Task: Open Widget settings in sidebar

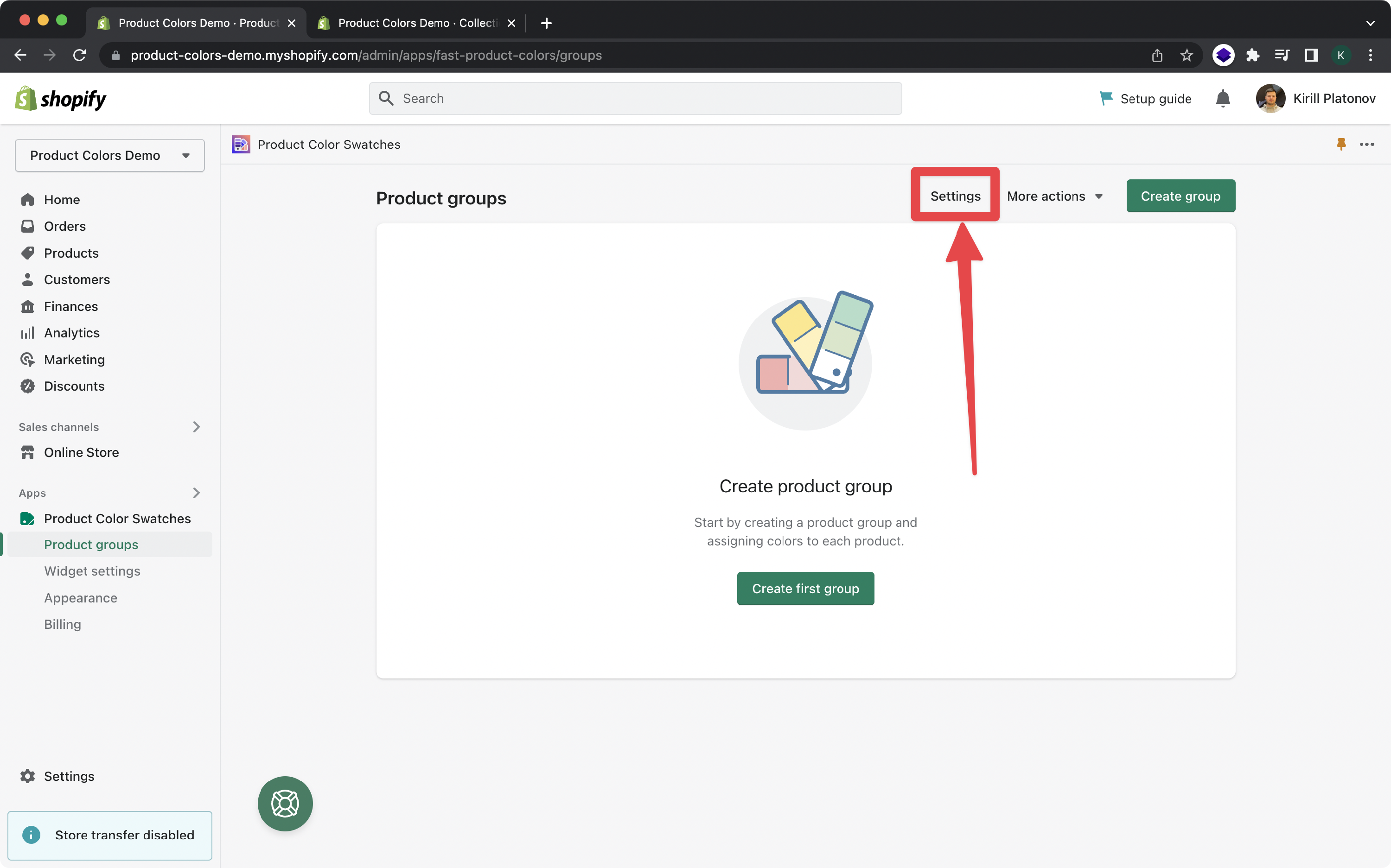Action: point(92,570)
